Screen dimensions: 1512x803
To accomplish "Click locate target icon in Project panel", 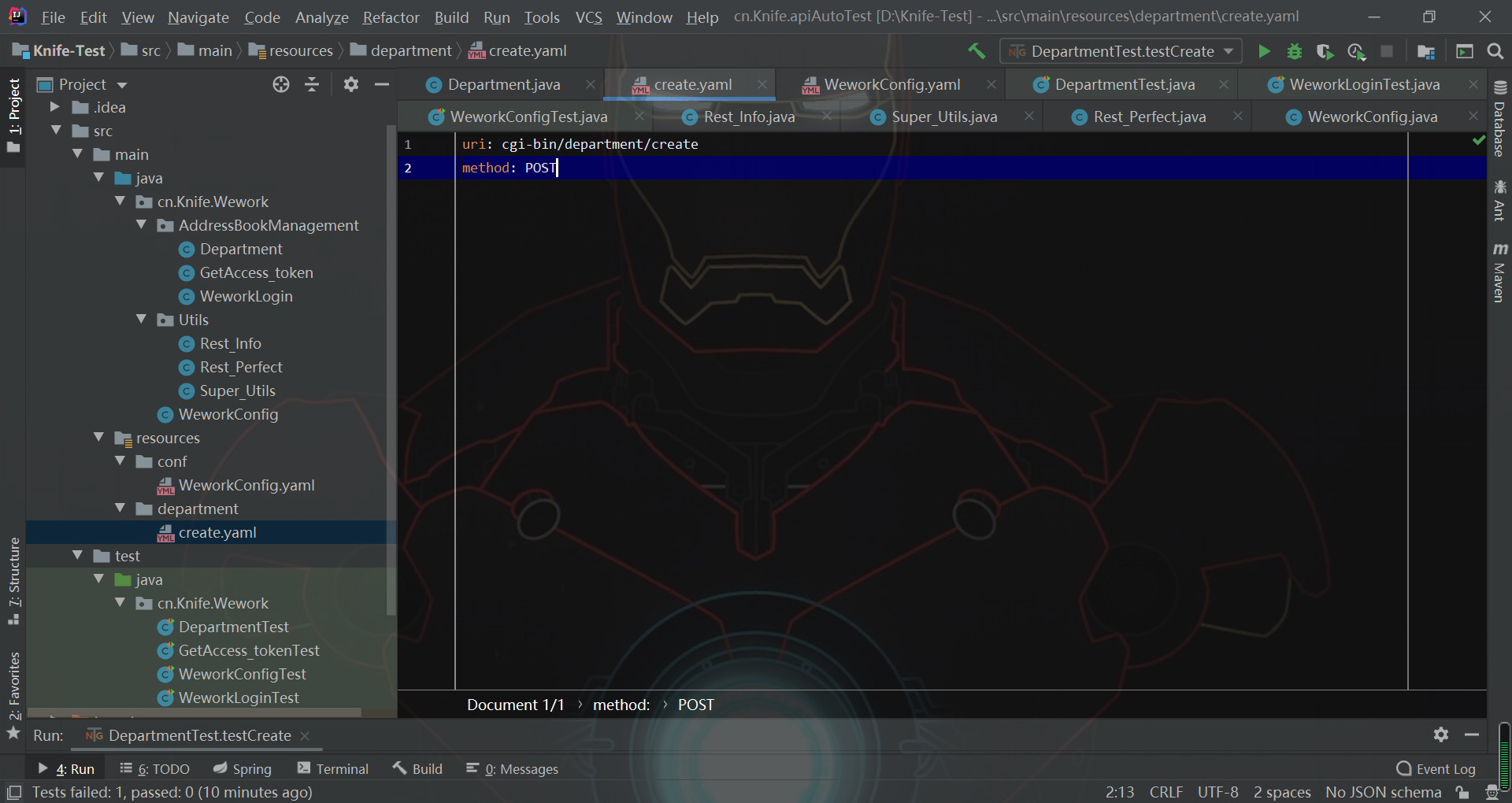I will pos(281,84).
